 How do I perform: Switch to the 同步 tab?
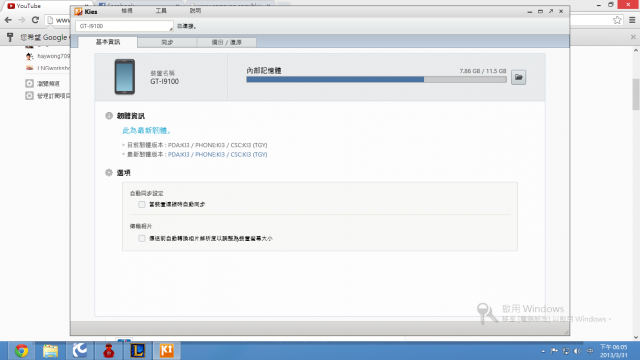[167, 42]
